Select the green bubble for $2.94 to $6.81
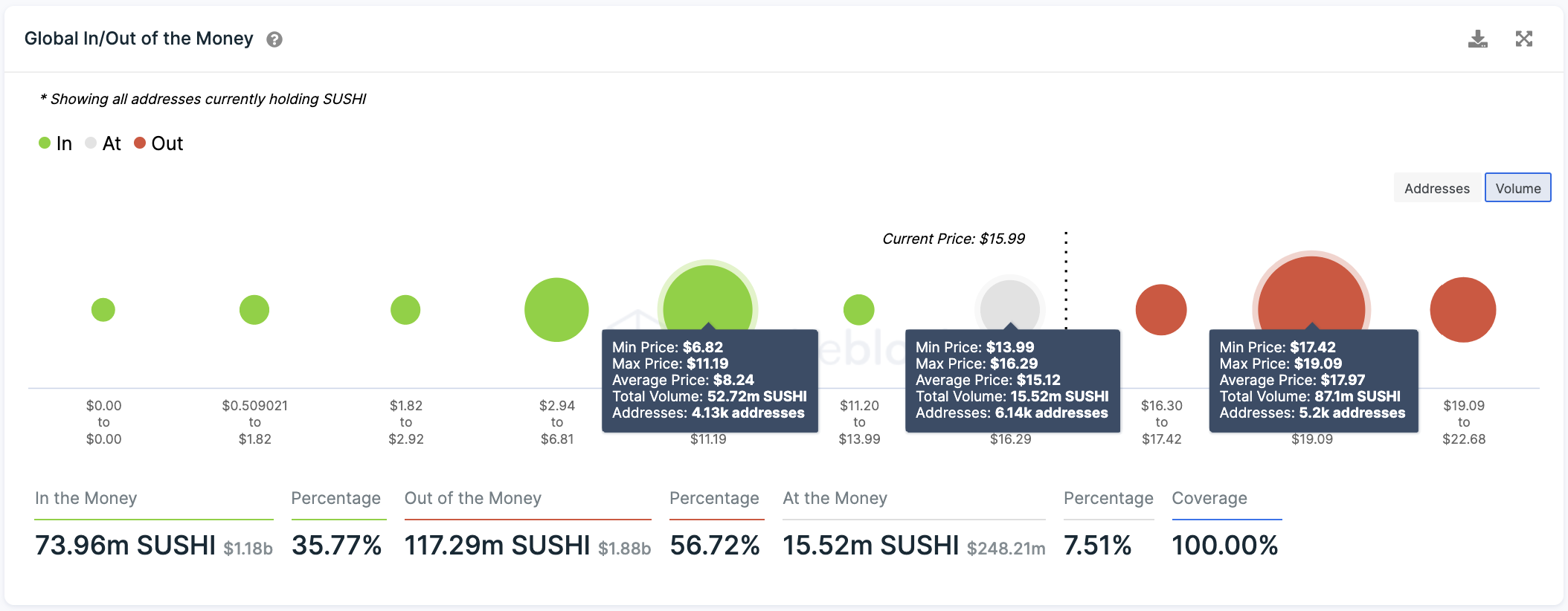 click(556, 310)
